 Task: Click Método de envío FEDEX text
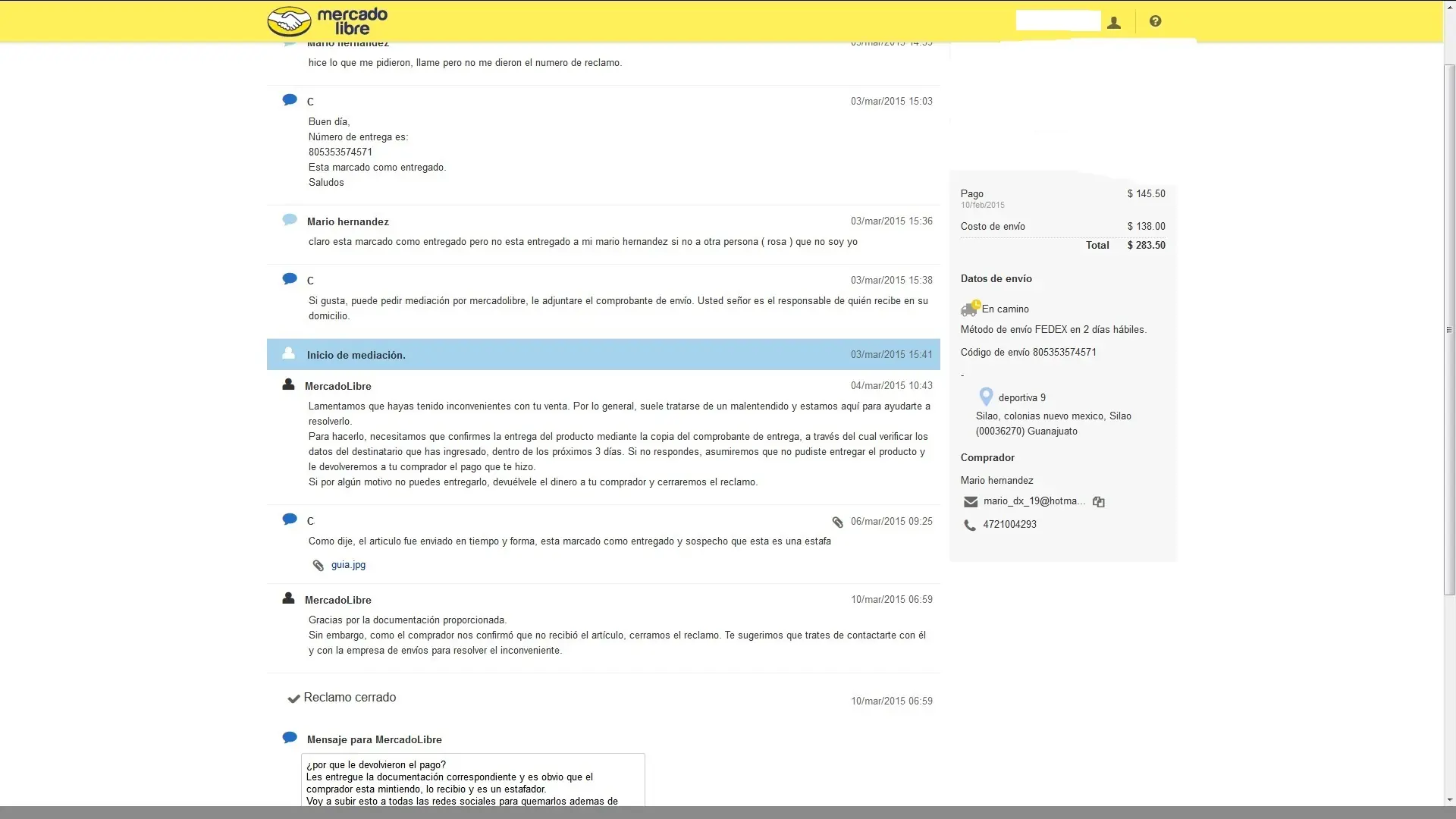pyautogui.click(x=1053, y=329)
